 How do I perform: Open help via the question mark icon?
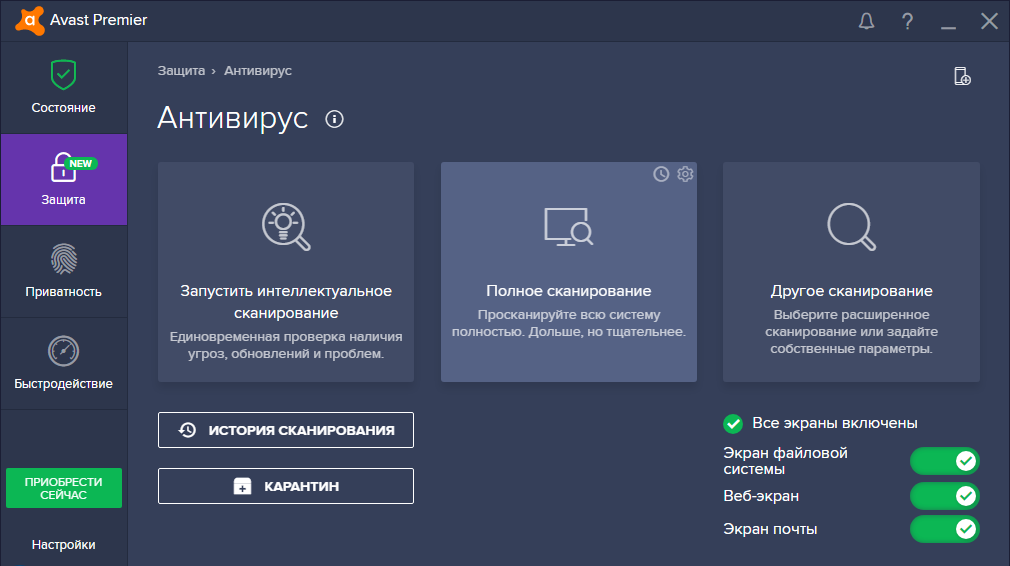(x=907, y=21)
